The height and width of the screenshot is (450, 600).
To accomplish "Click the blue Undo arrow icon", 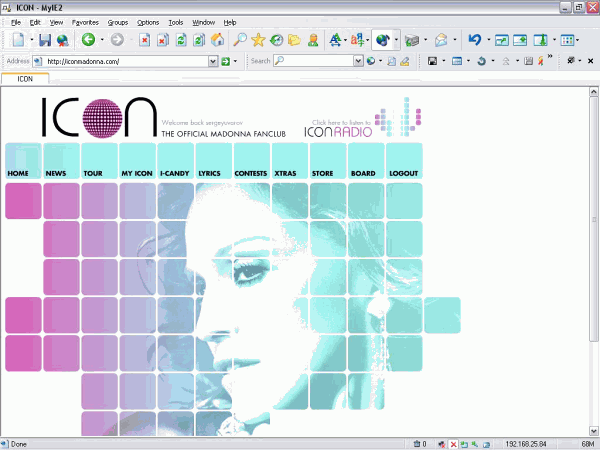I will pyautogui.click(x=475, y=39).
